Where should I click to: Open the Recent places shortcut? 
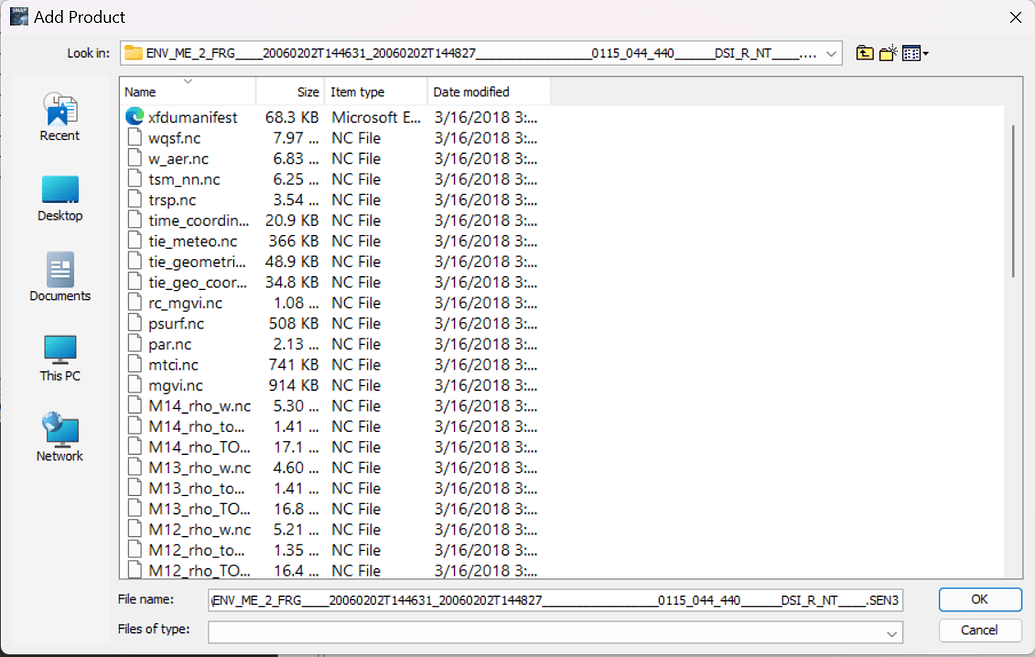click(x=60, y=117)
